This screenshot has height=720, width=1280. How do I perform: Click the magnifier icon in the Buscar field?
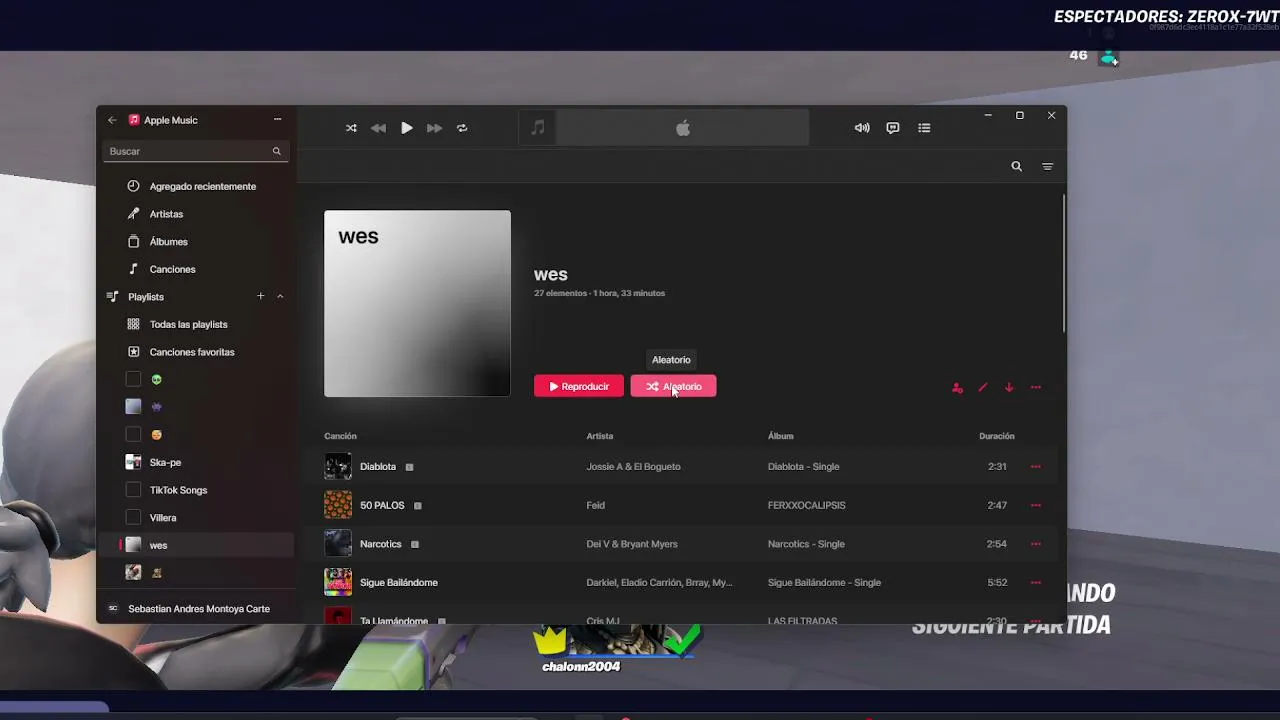277,151
